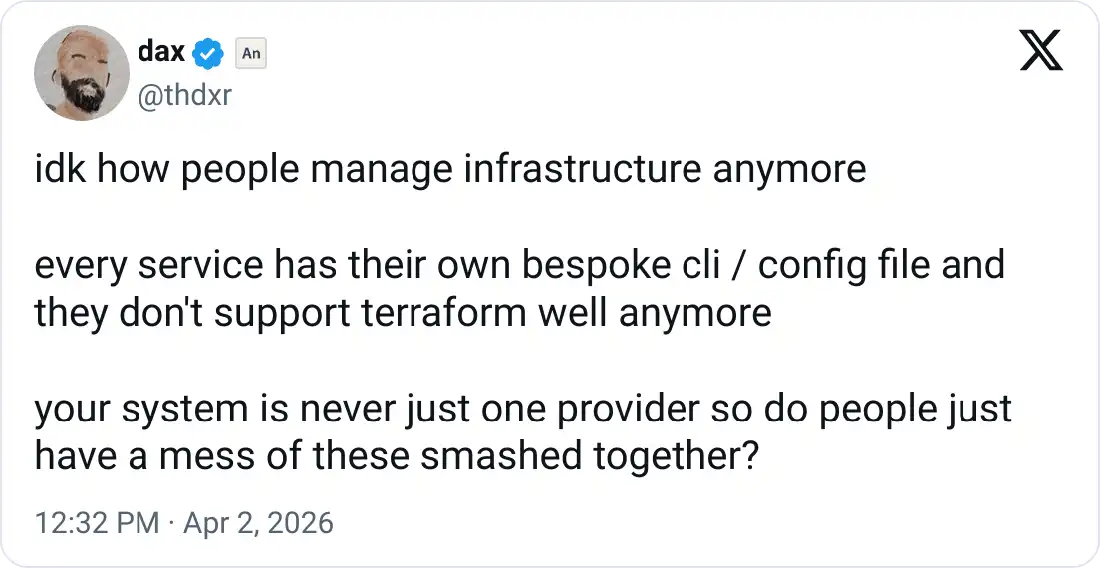Viewport: 1100px width, 568px height.
Task: Open the "dax" display name link
Action: (x=161, y=52)
